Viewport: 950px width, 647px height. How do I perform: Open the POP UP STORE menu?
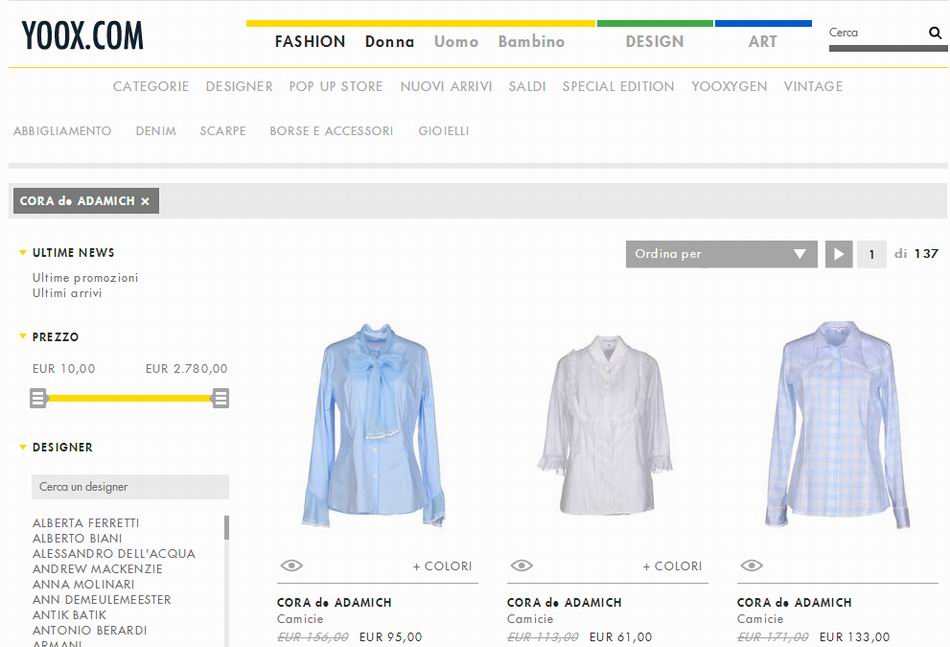coord(336,86)
